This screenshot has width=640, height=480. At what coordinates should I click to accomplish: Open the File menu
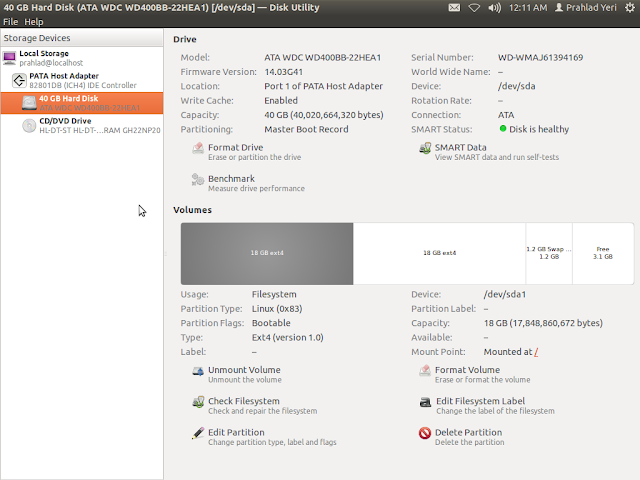(10, 22)
